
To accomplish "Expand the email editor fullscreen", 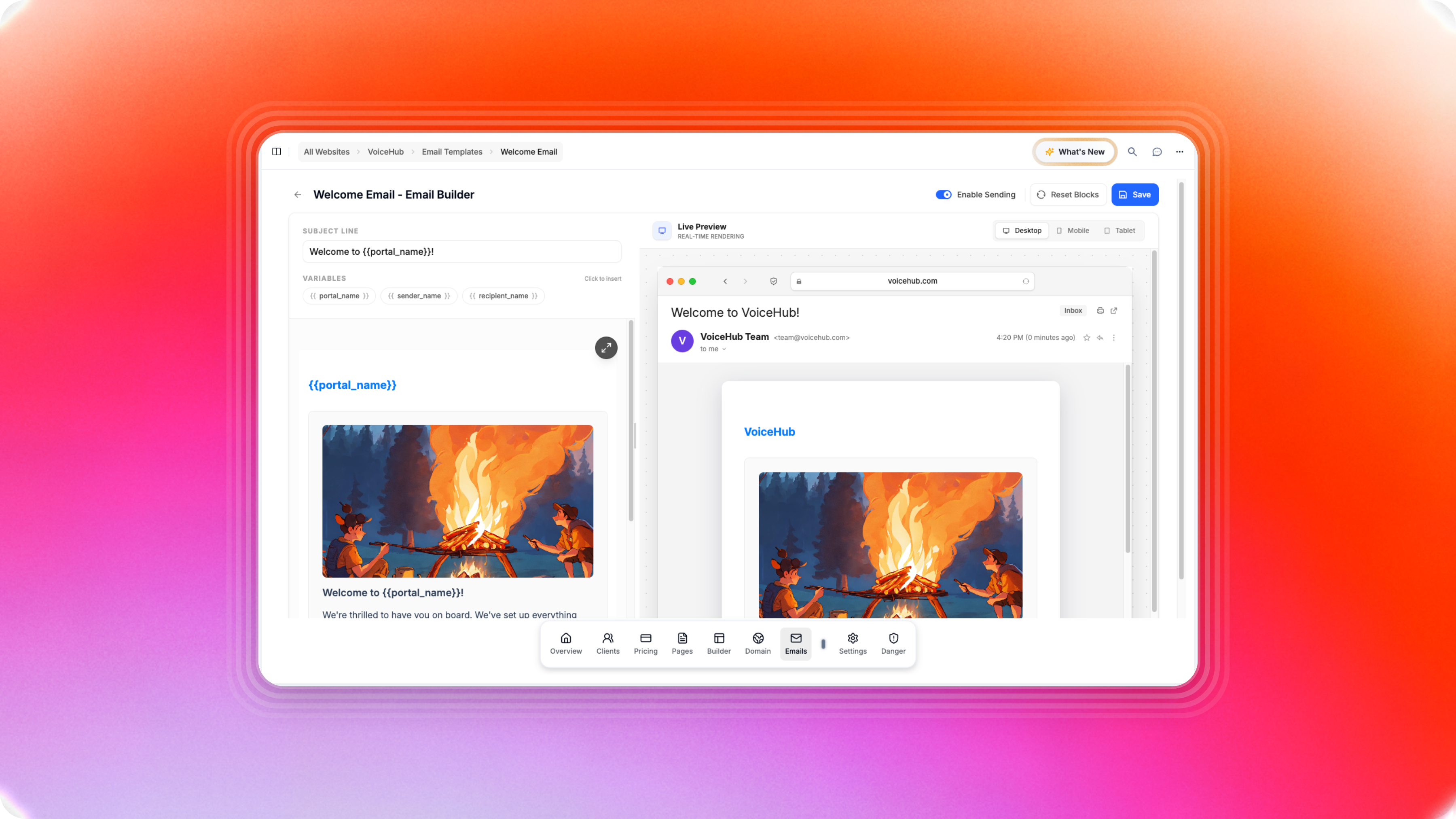I will coord(606,347).
